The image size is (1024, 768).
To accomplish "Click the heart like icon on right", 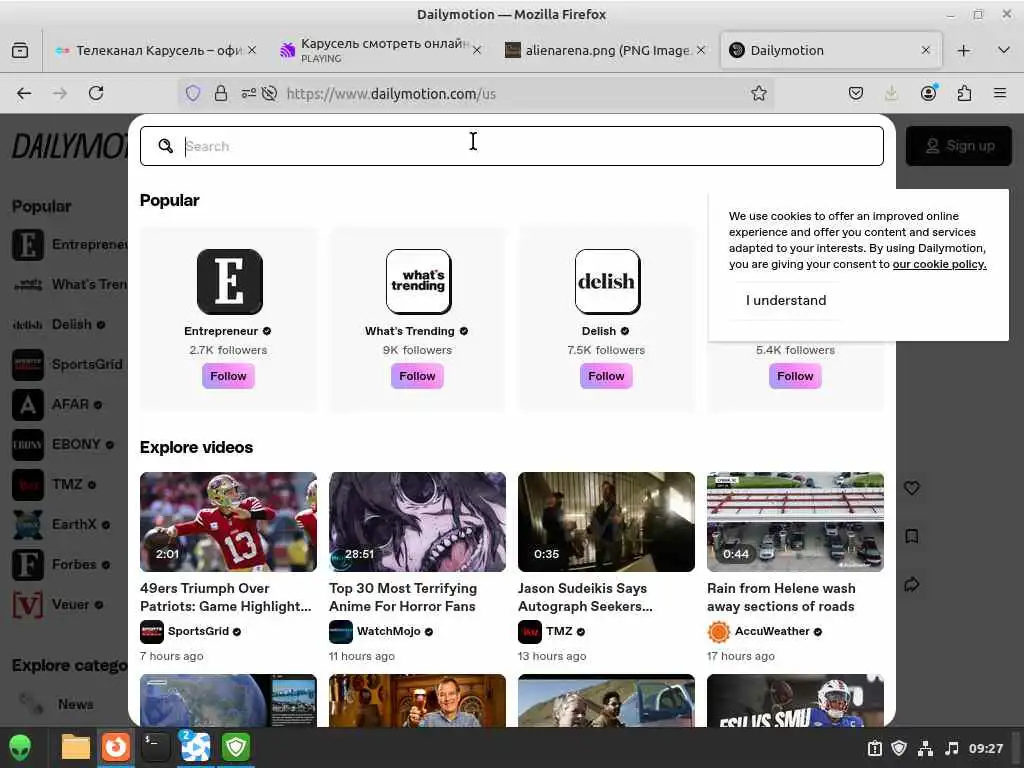I will click(912, 488).
